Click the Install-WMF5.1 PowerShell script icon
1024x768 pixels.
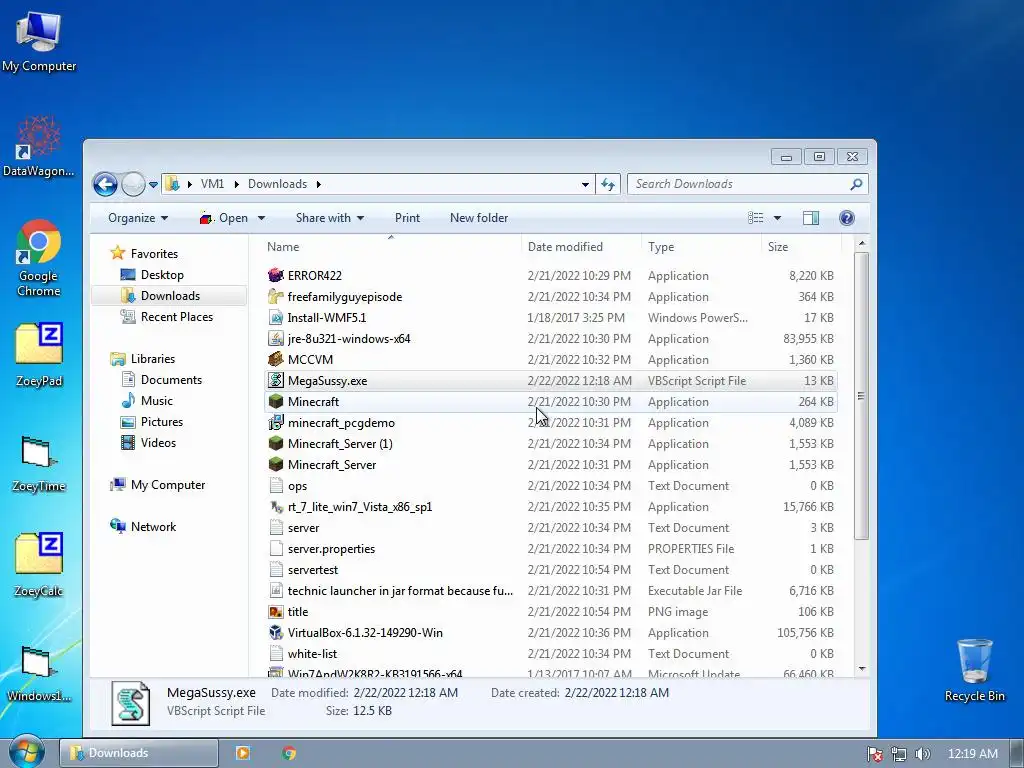tap(276, 317)
